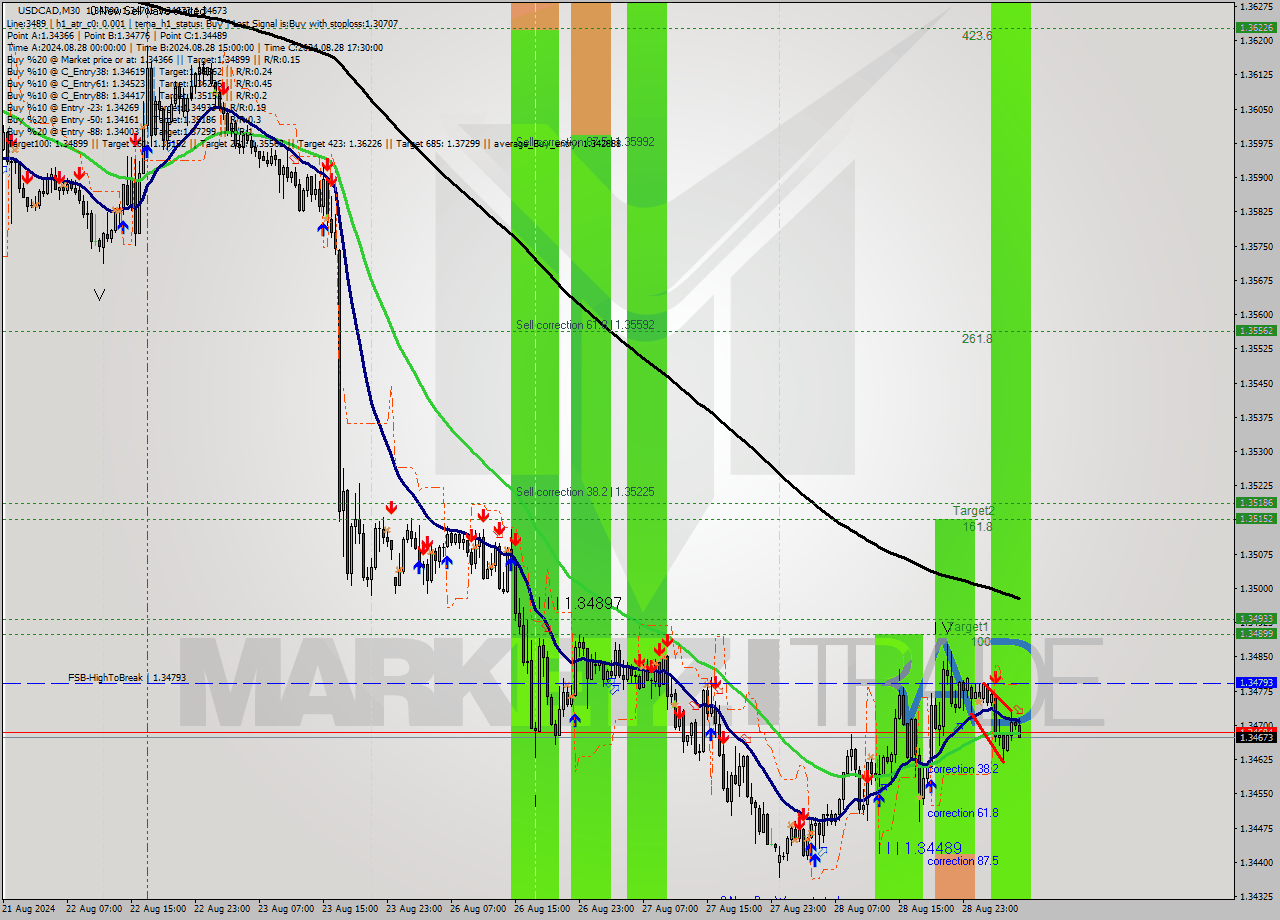Click the 1.36050 price axis value
Screen dimensions: 1280x920
pyautogui.click(x=1256, y=109)
